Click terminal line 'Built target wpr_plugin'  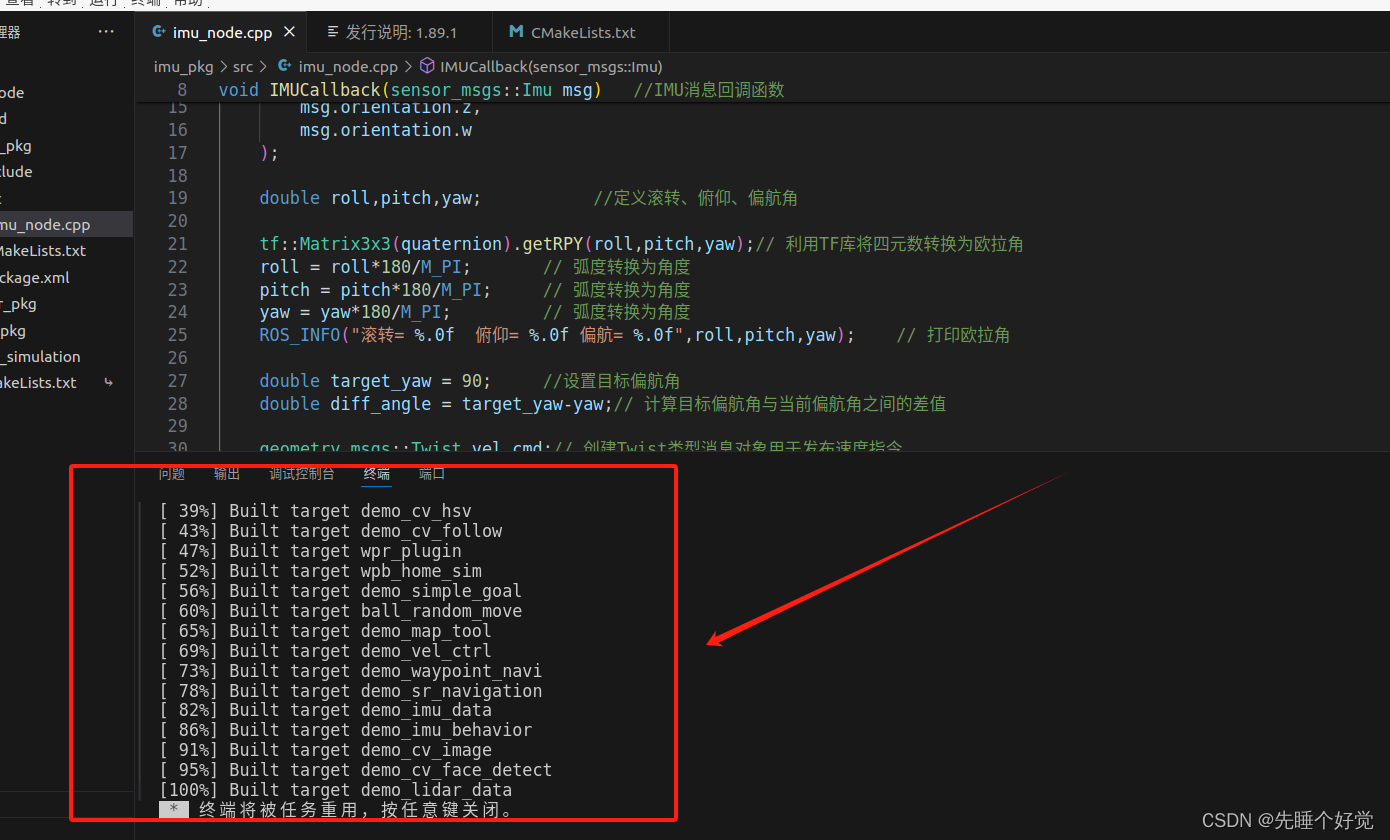pyautogui.click(x=345, y=551)
